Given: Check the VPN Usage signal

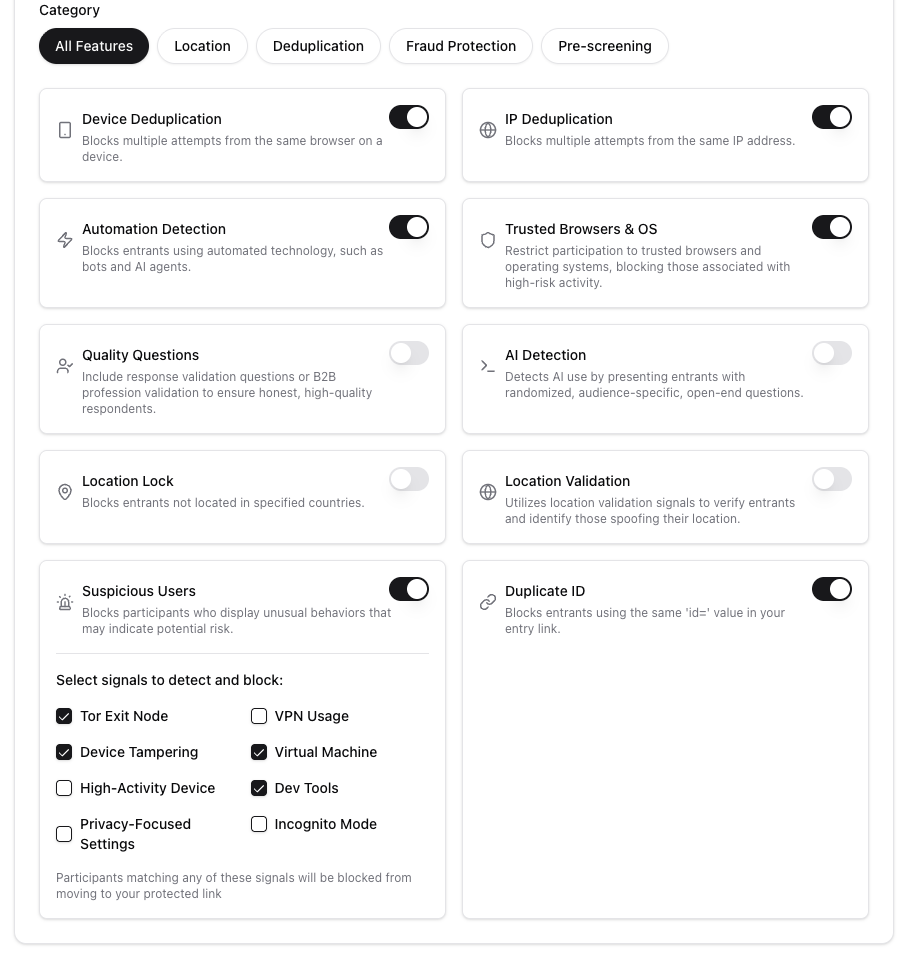Looking at the screenshot, I should point(259,716).
